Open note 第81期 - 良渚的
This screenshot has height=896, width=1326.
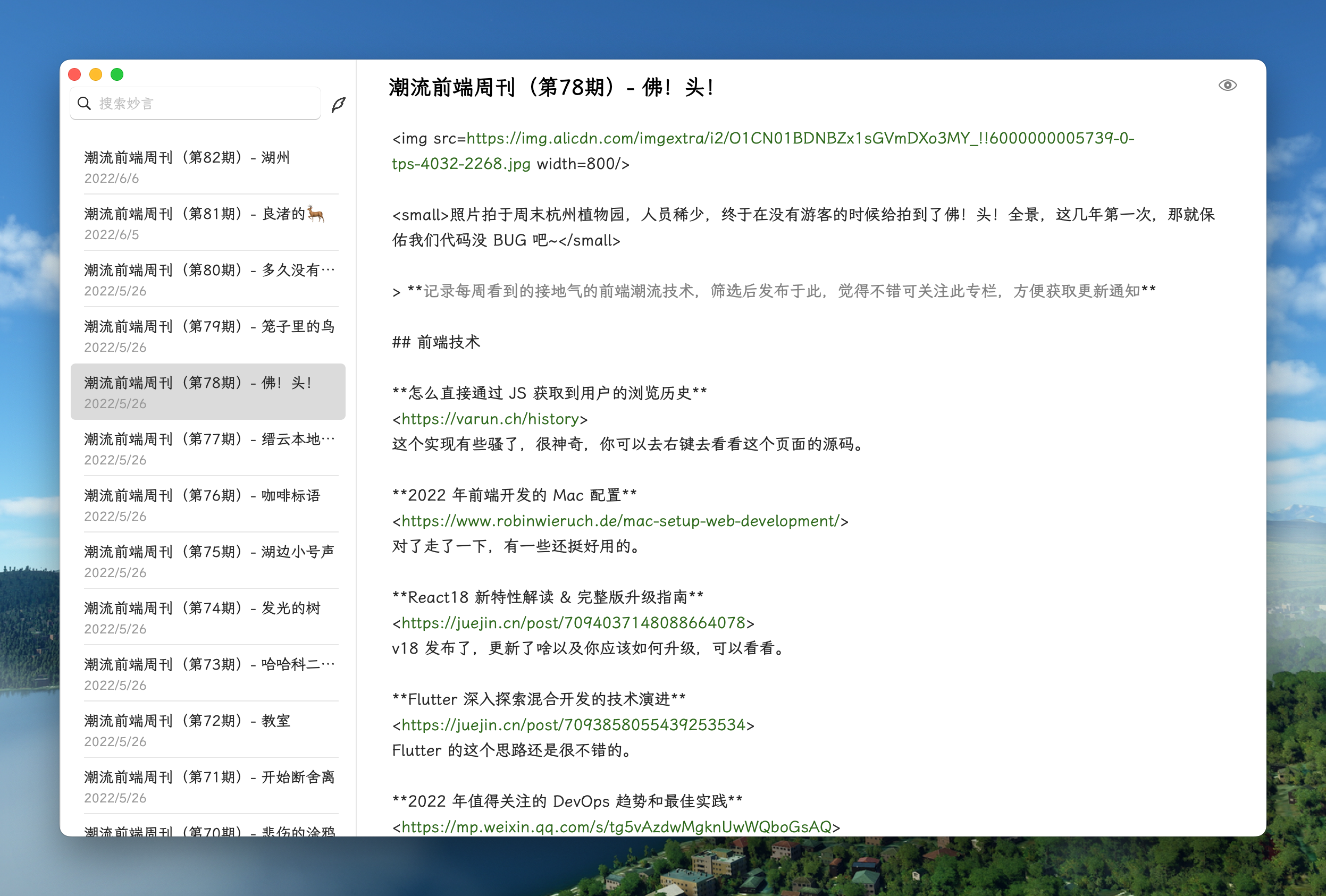click(x=208, y=223)
